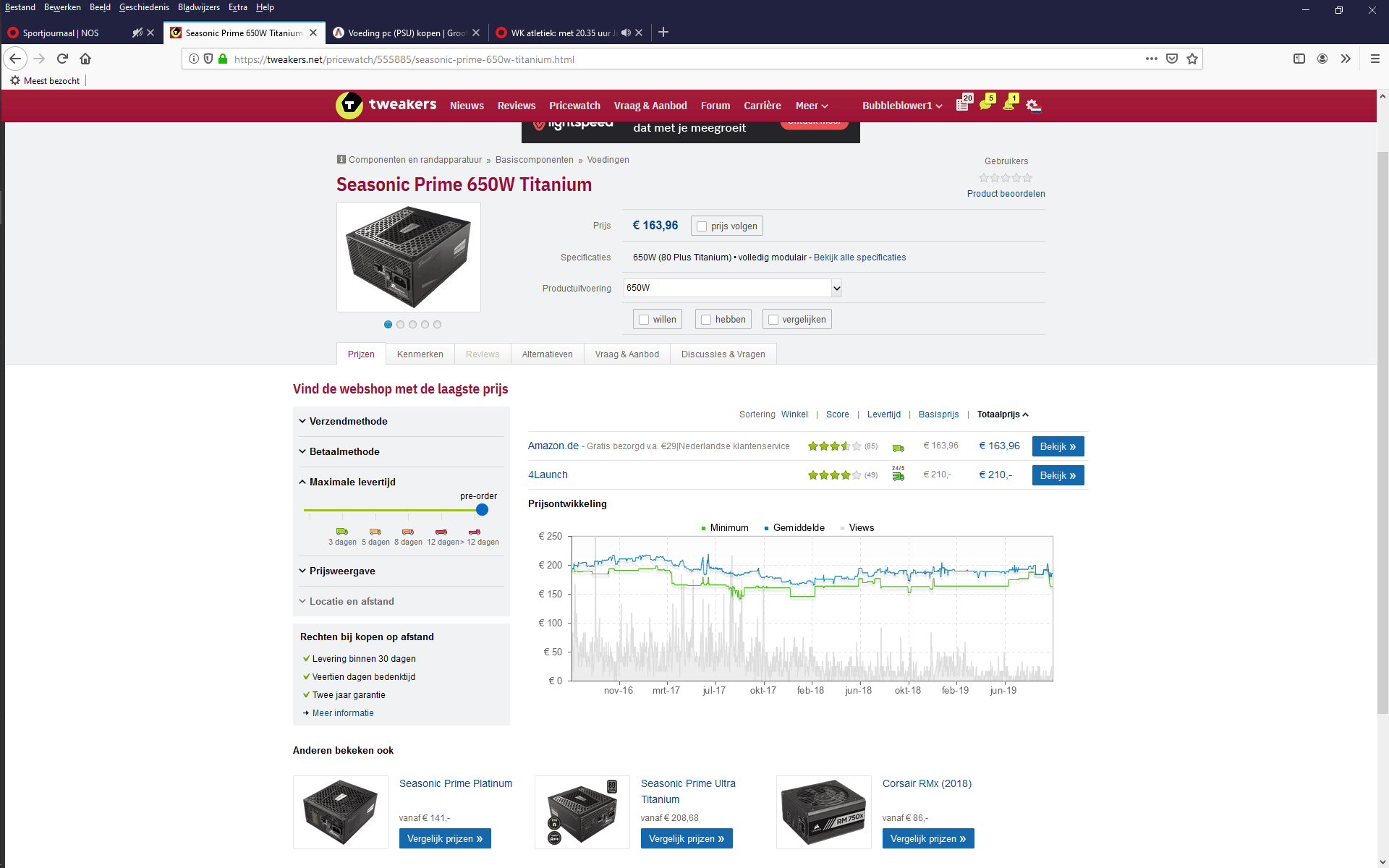The image size is (1389, 868).
Task: Switch to the Kenmerken tab
Action: tap(420, 354)
